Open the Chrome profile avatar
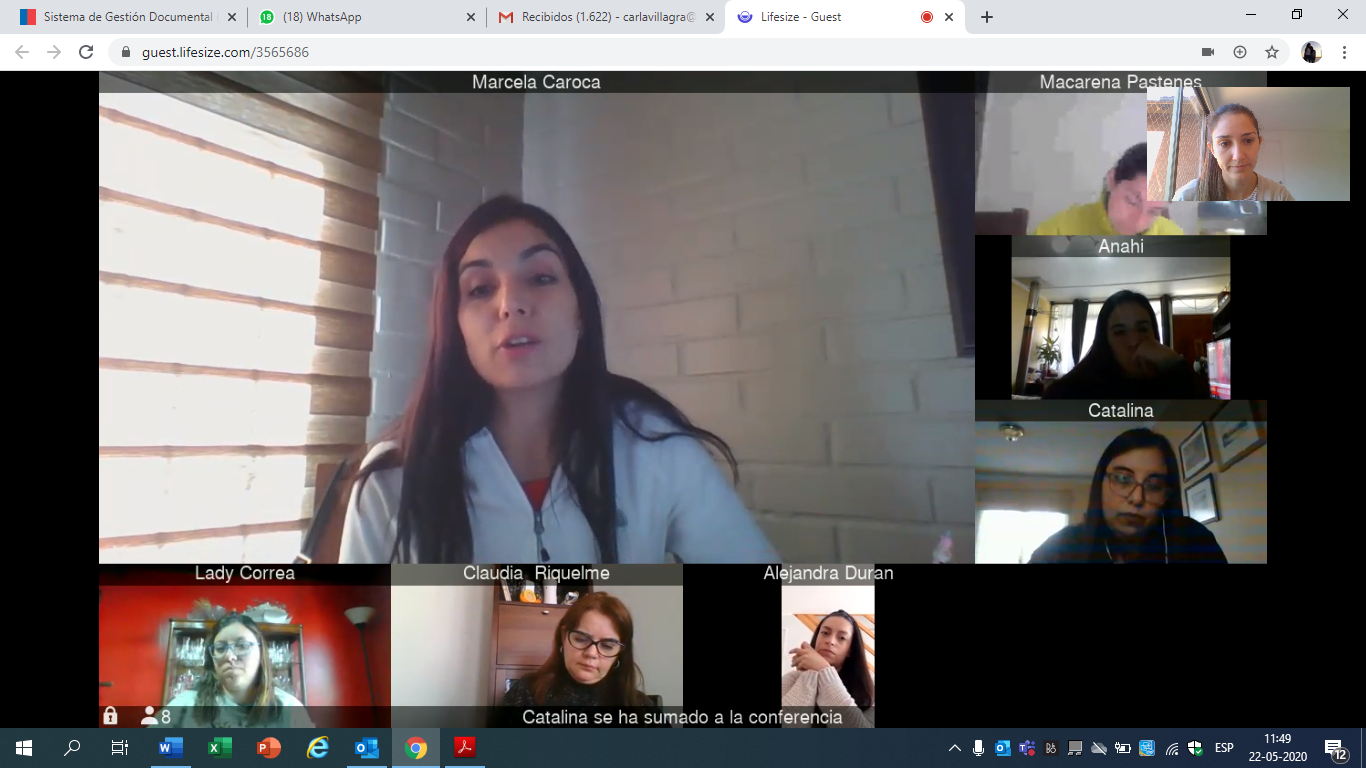The width and height of the screenshot is (1366, 768). pyautogui.click(x=1311, y=52)
